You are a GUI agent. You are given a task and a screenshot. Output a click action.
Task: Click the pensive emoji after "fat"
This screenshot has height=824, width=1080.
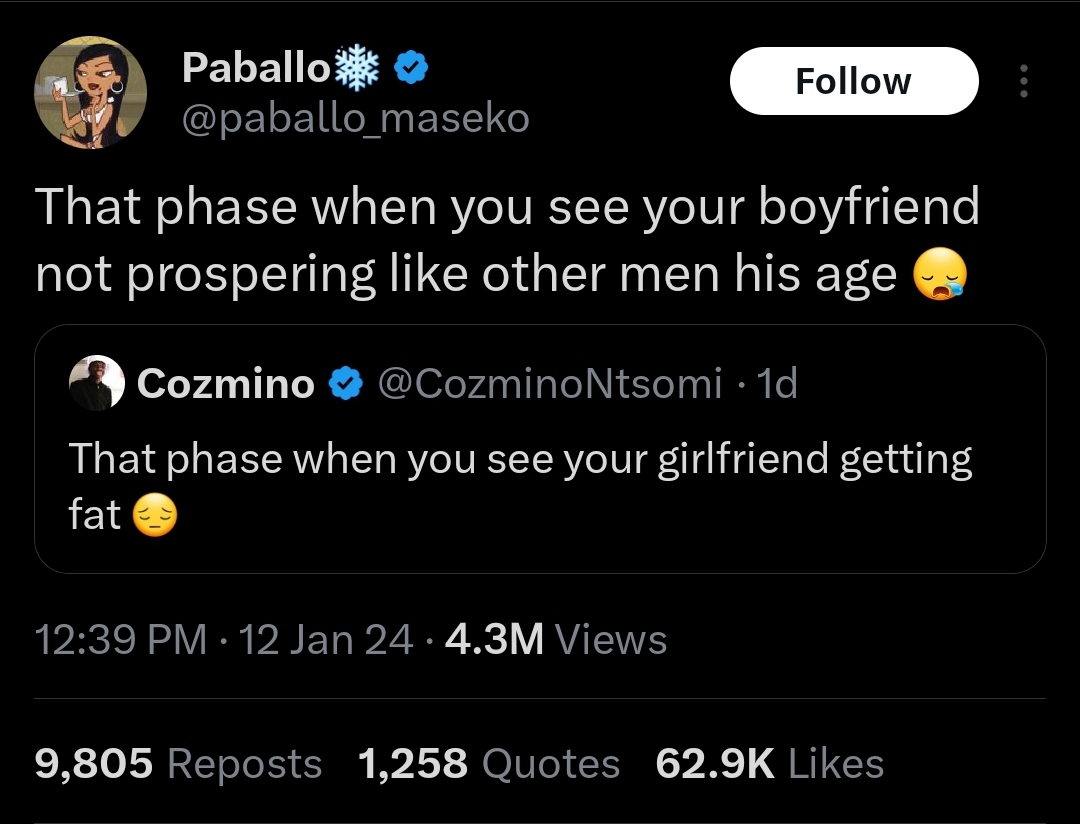pyautogui.click(x=154, y=517)
